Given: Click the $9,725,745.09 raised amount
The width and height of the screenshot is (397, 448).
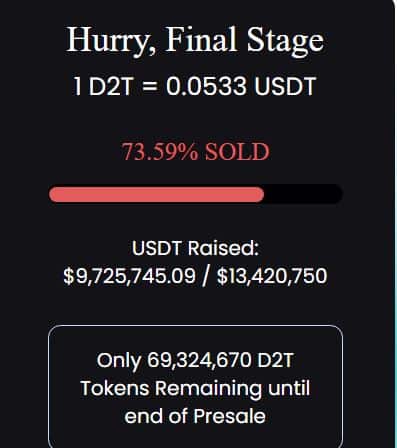Looking at the screenshot, I should (x=129, y=276).
